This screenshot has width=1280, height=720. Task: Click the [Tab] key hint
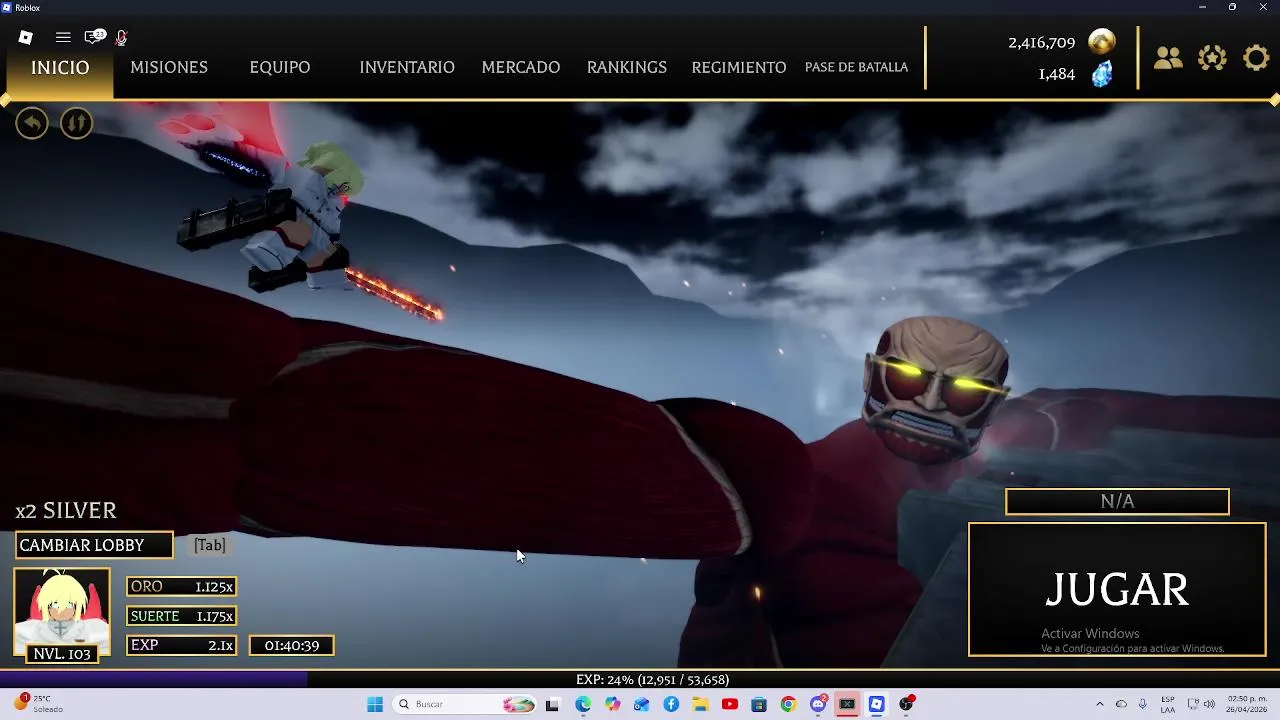[x=209, y=545]
